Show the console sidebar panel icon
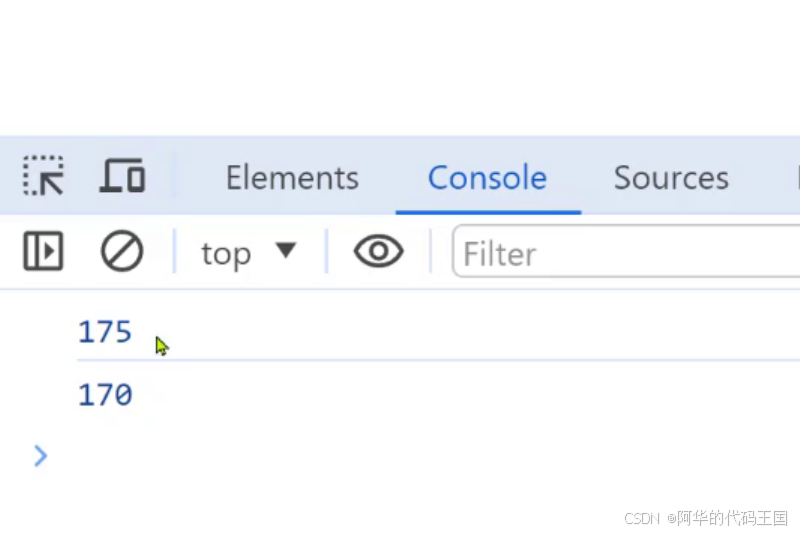 click(x=43, y=252)
